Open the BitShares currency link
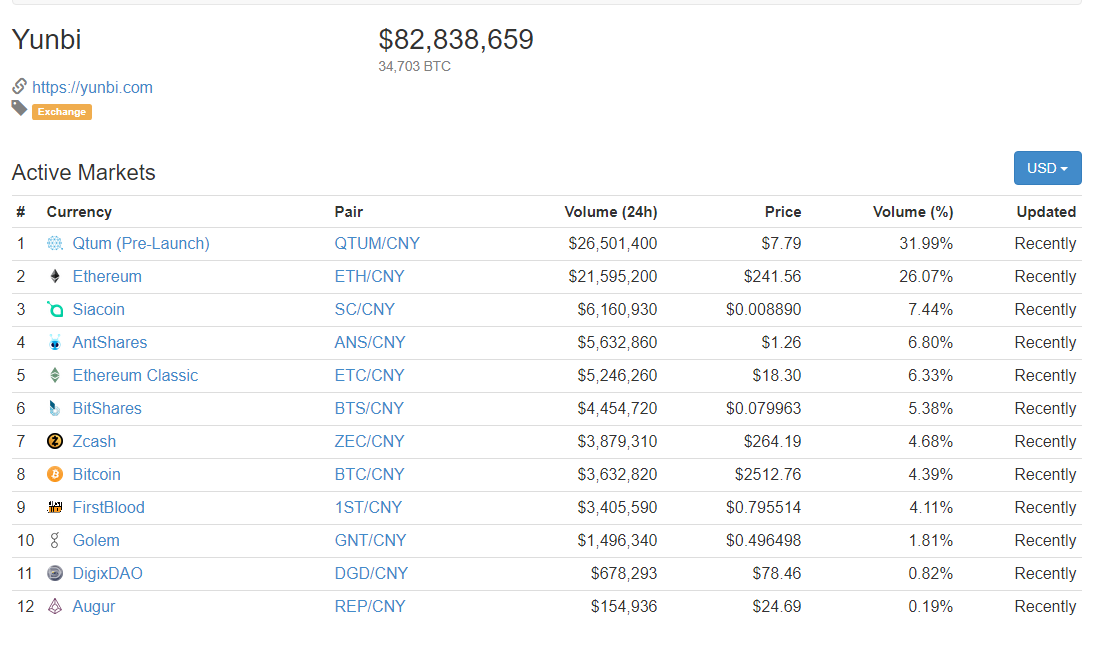Viewport: 1111px width, 647px height. [107, 408]
